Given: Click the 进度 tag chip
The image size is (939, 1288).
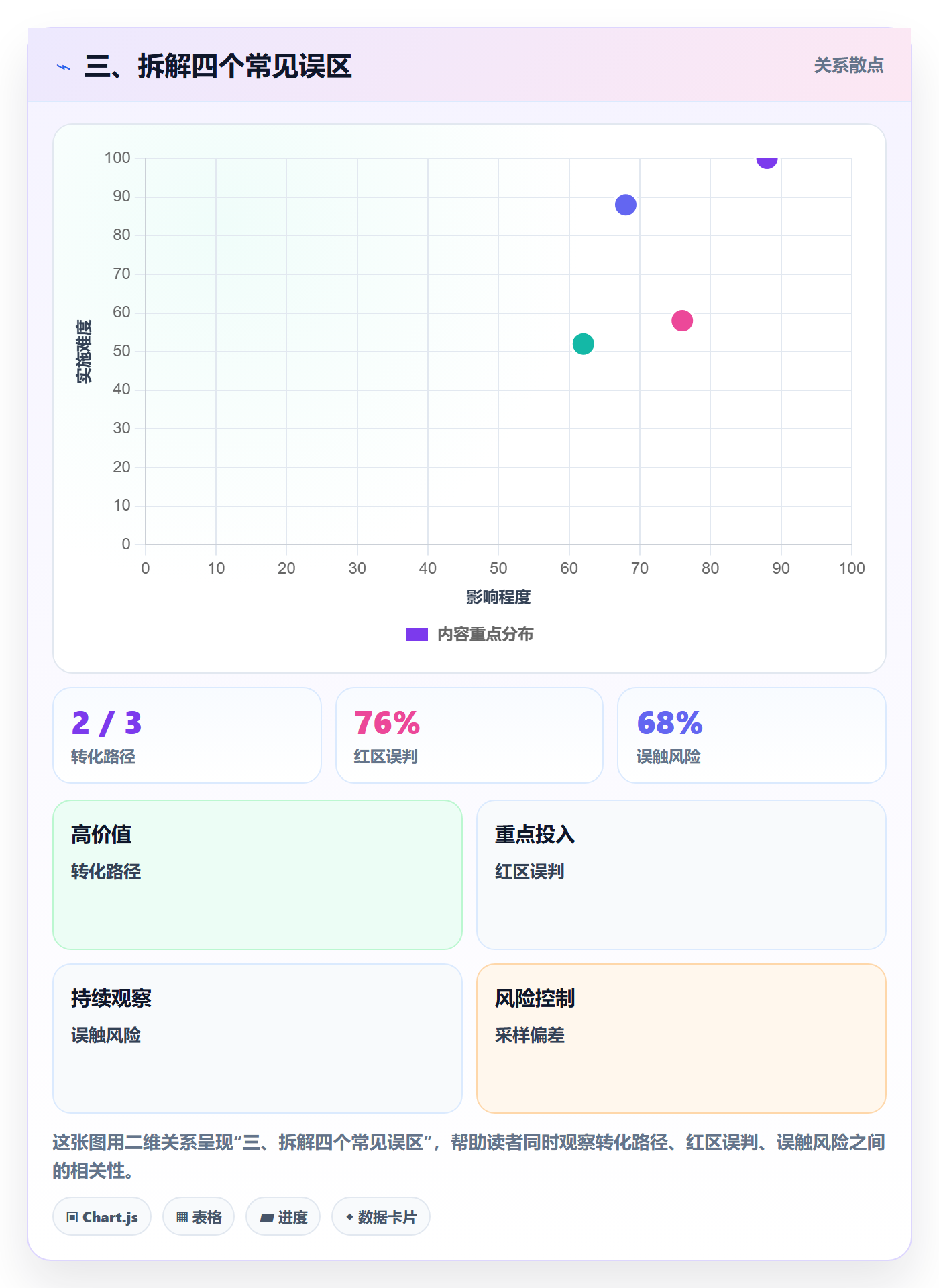Looking at the screenshot, I should pos(283,1216).
